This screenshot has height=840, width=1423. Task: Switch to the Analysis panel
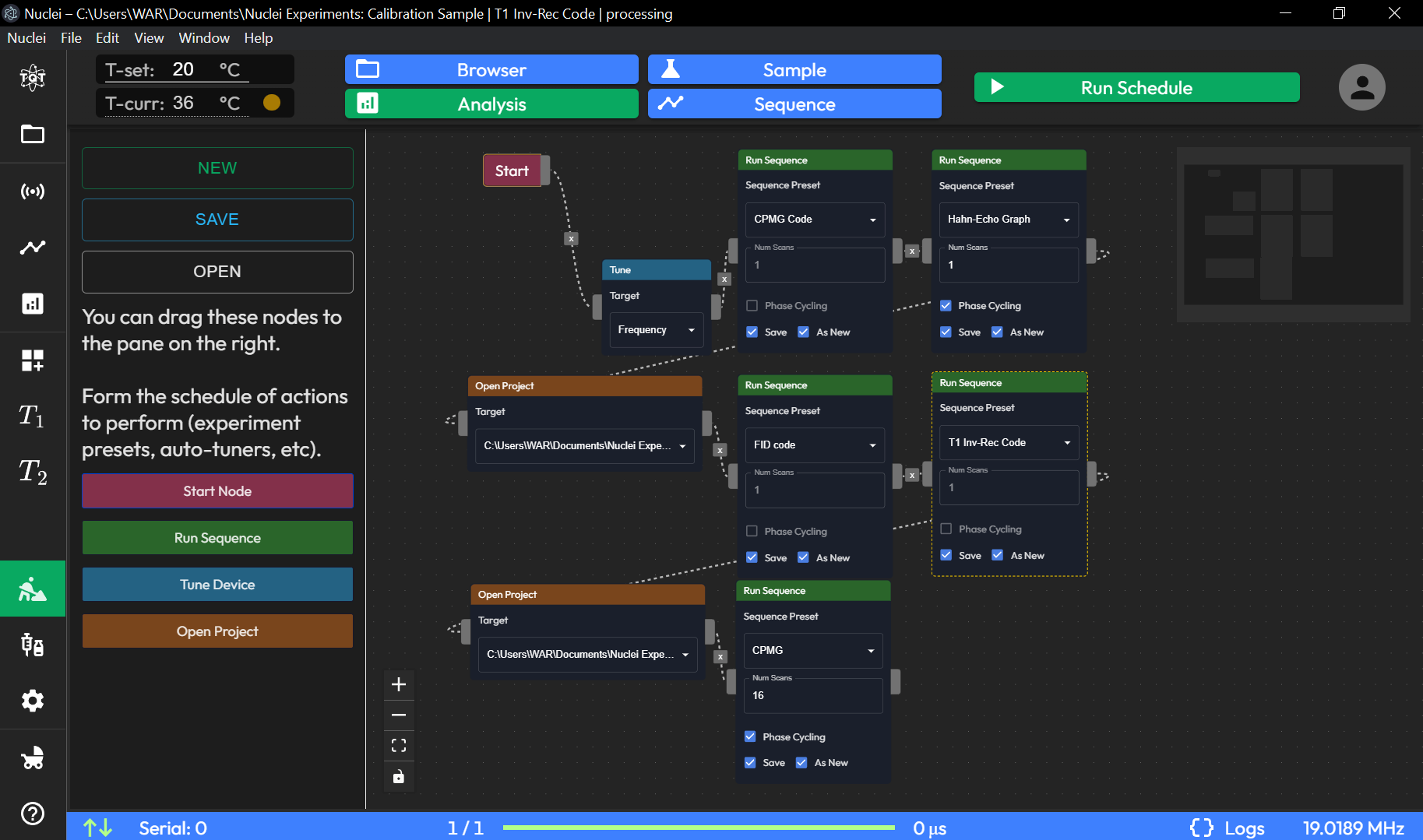point(491,104)
